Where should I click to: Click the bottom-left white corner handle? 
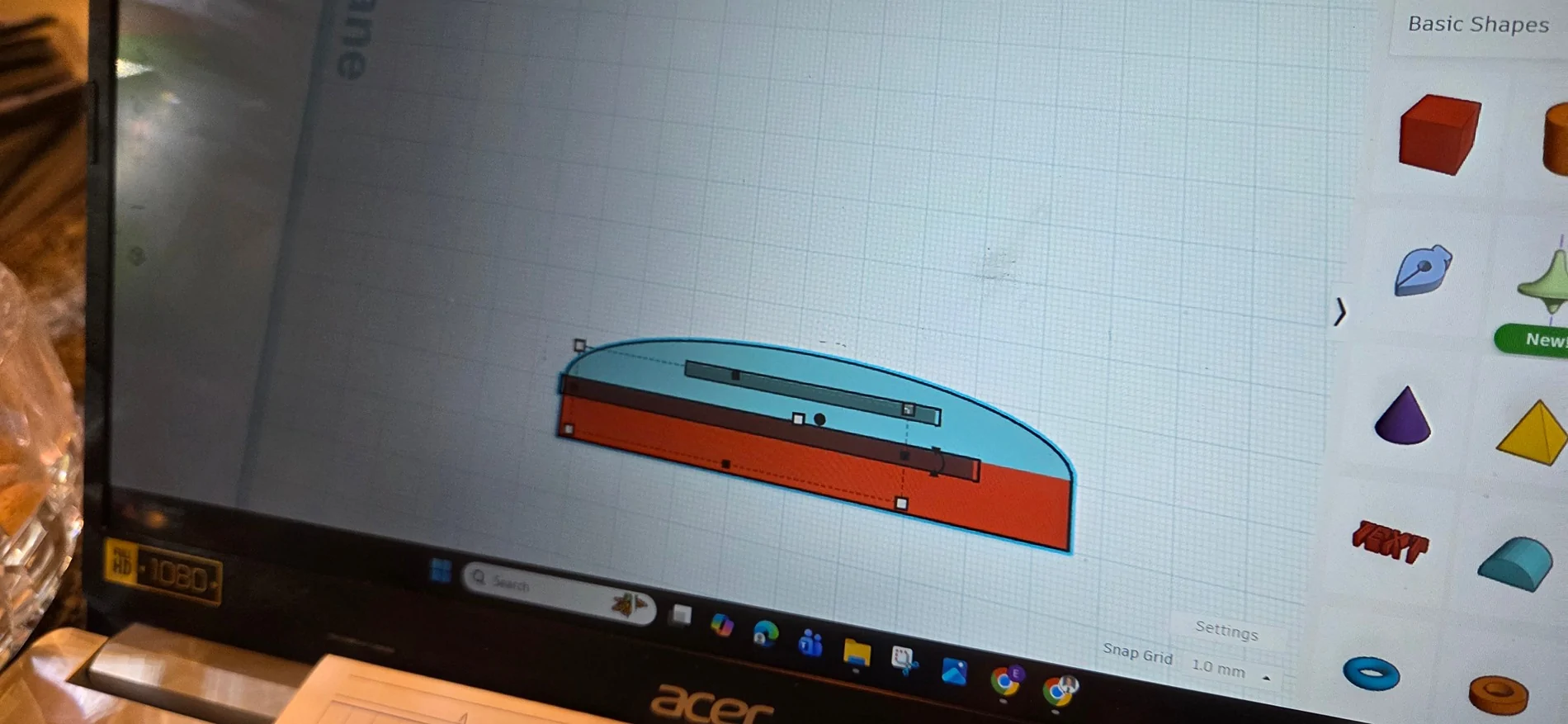click(x=568, y=429)
